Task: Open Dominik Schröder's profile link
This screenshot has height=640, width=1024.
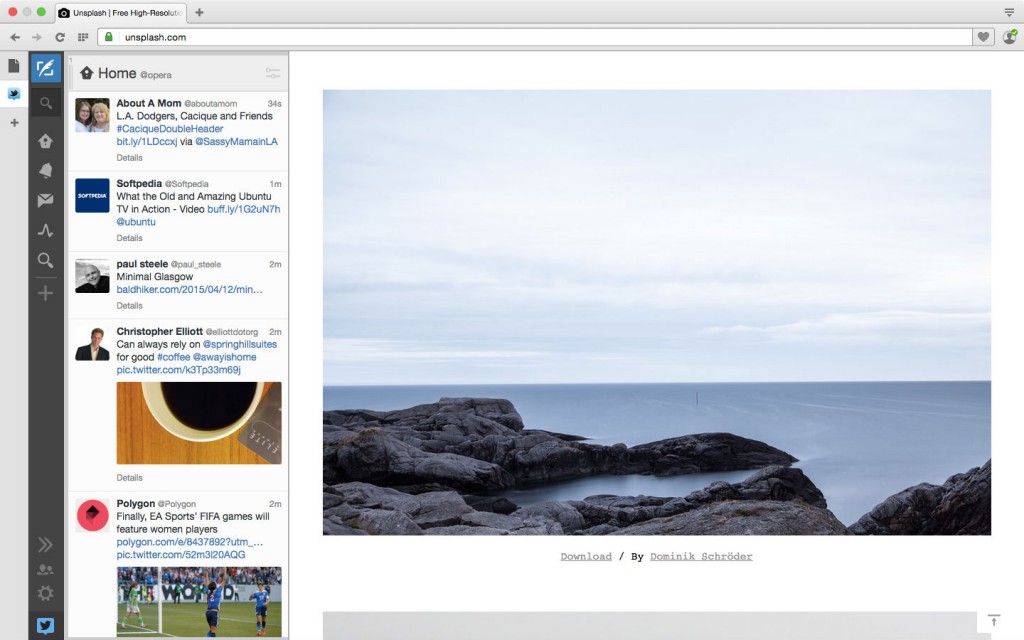Action: (x=700, y=556)
